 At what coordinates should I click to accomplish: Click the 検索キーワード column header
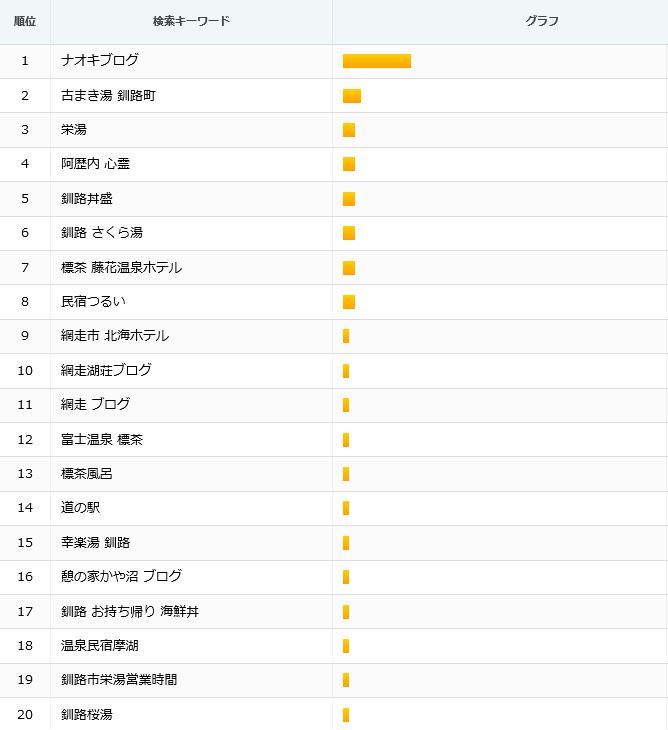point(191,21)
